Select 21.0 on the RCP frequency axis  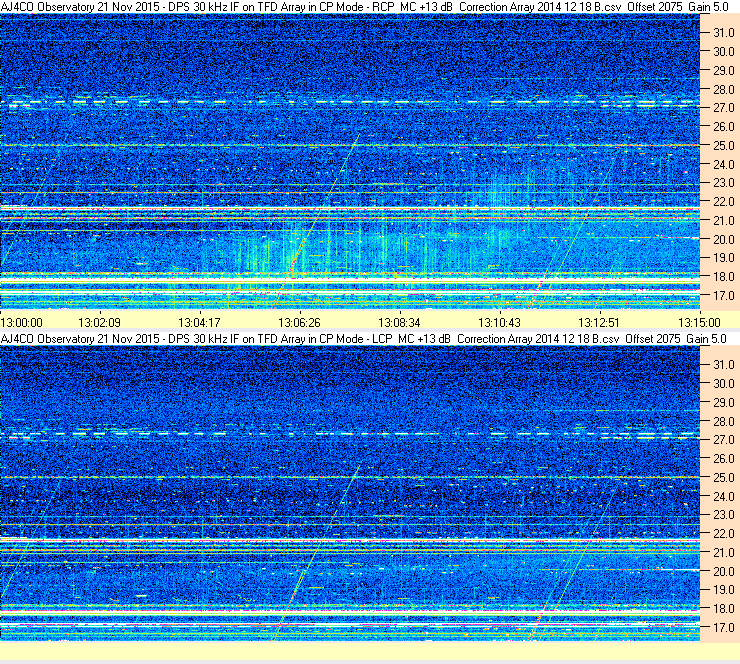click(724, 220)
